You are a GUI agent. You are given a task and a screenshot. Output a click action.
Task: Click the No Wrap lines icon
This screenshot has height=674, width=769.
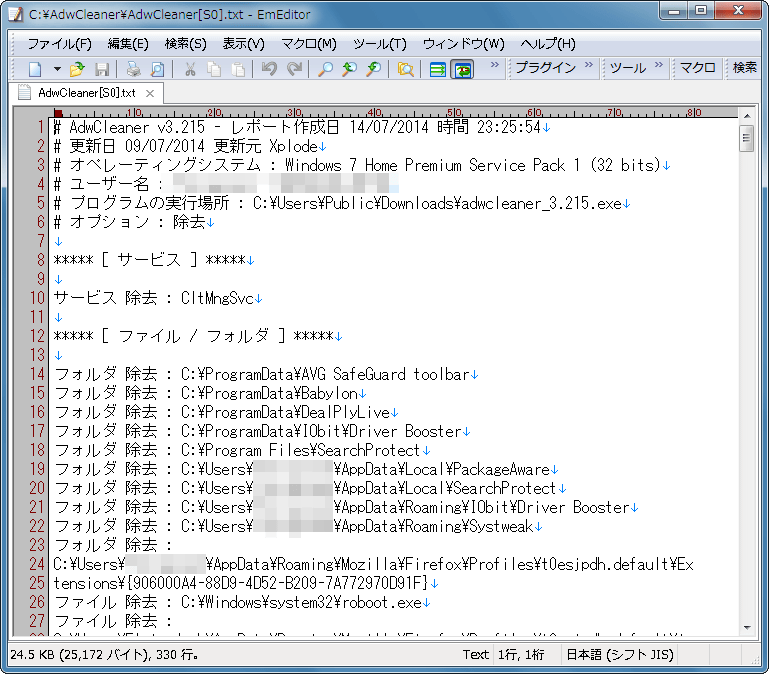coord(437,69)
